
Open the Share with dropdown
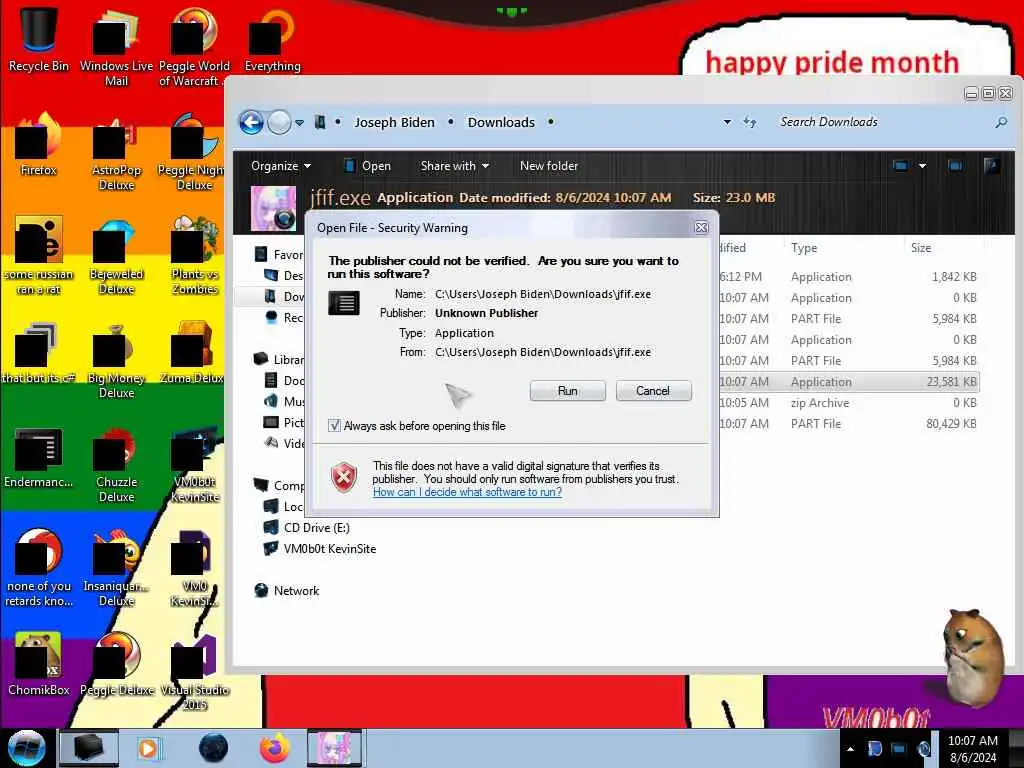point(455,166)
